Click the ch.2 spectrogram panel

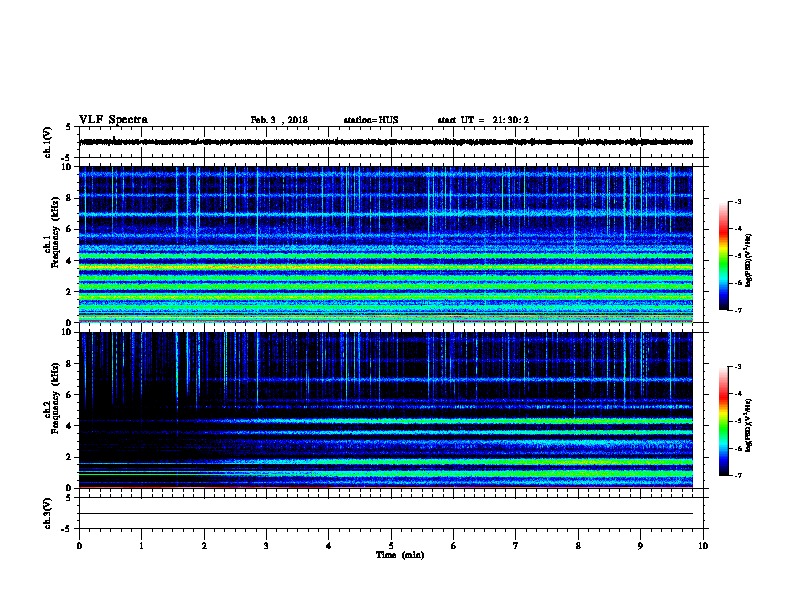tap(386, 410)
